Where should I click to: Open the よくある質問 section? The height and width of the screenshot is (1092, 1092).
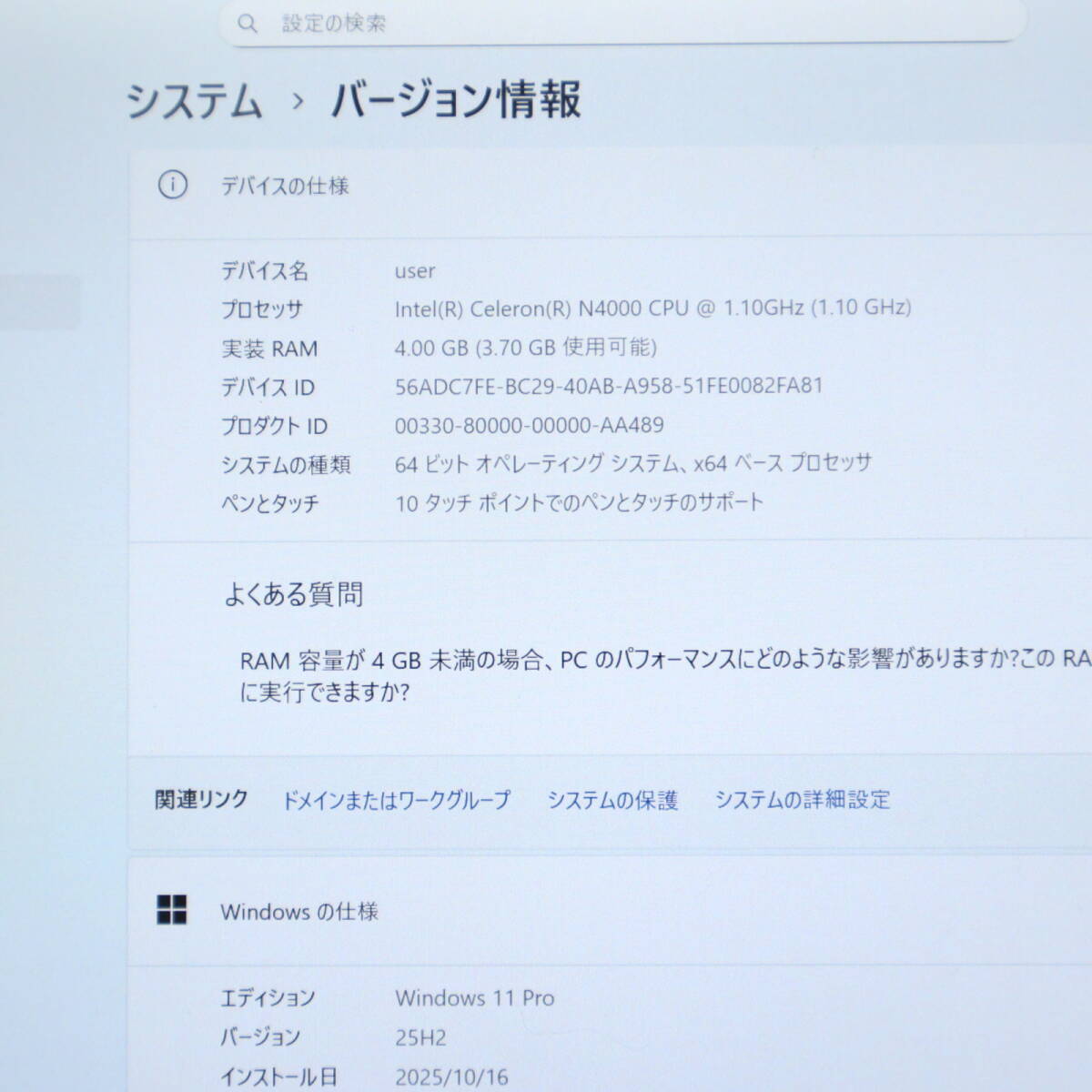296,595
